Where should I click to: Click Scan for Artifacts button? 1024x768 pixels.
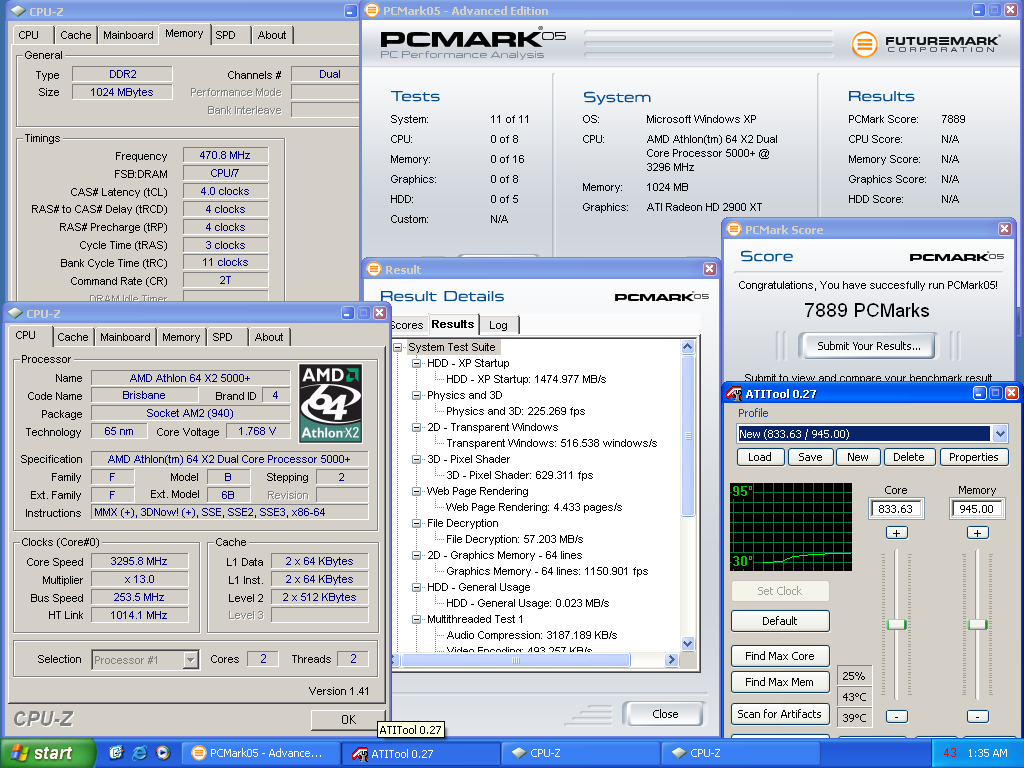click(x=780, y=714)
